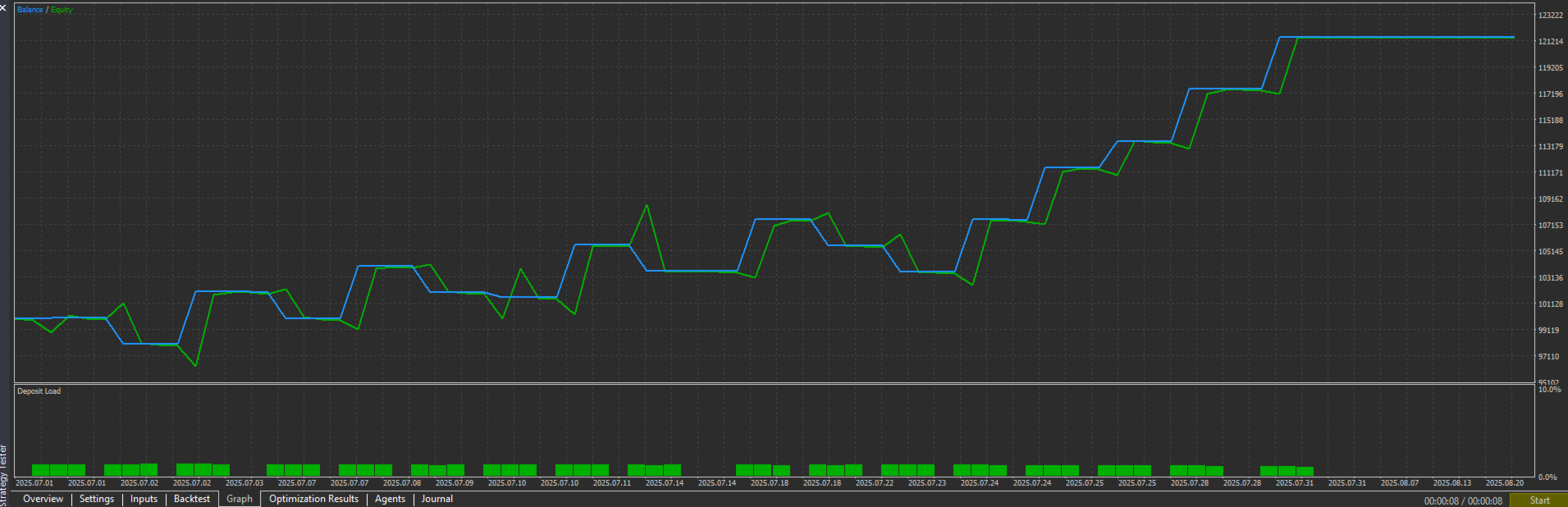Click the 123222 axis value
The image size is (1568, 507).
[x=1551, y=16]
